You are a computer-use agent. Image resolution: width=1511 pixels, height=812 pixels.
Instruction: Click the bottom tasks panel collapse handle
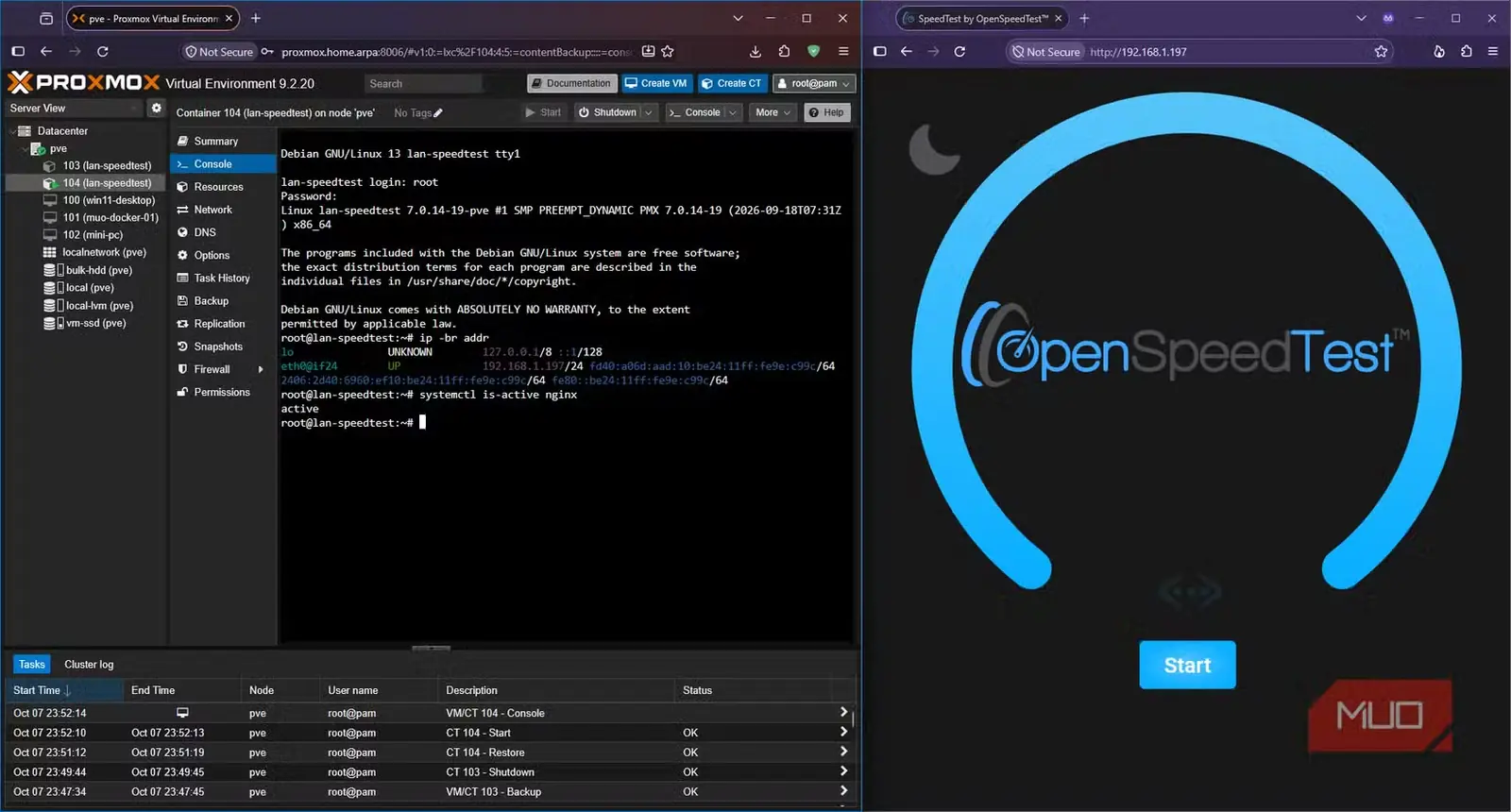[431, 648]
